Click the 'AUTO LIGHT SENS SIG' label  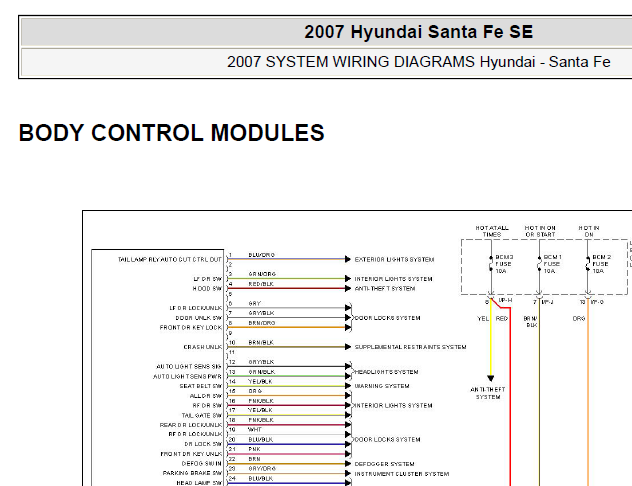(x=189, y=367)
